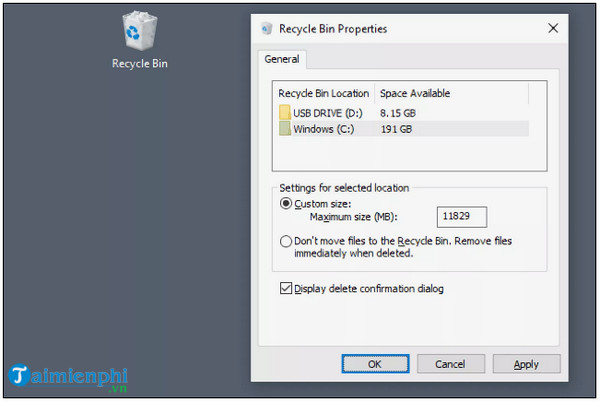The width and height of the screenshot is (600, 402).
Task: Switch to the General tab
Action: [282, 59]
